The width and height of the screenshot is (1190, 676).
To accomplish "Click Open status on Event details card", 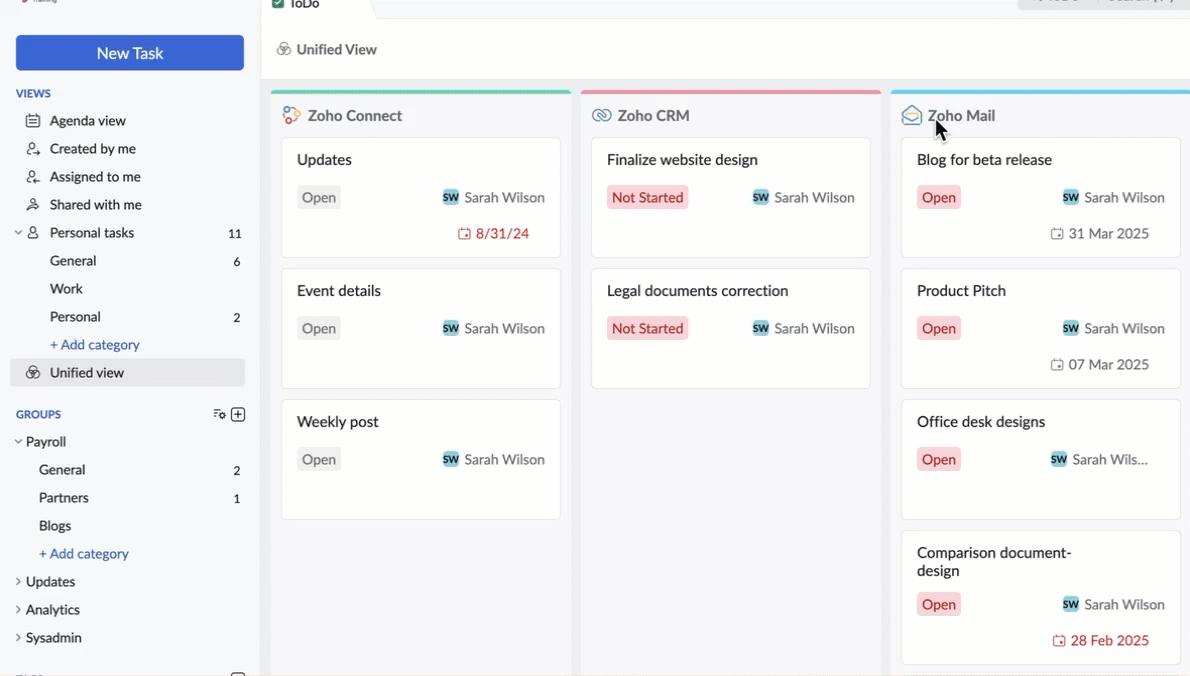I will point(319,329).
